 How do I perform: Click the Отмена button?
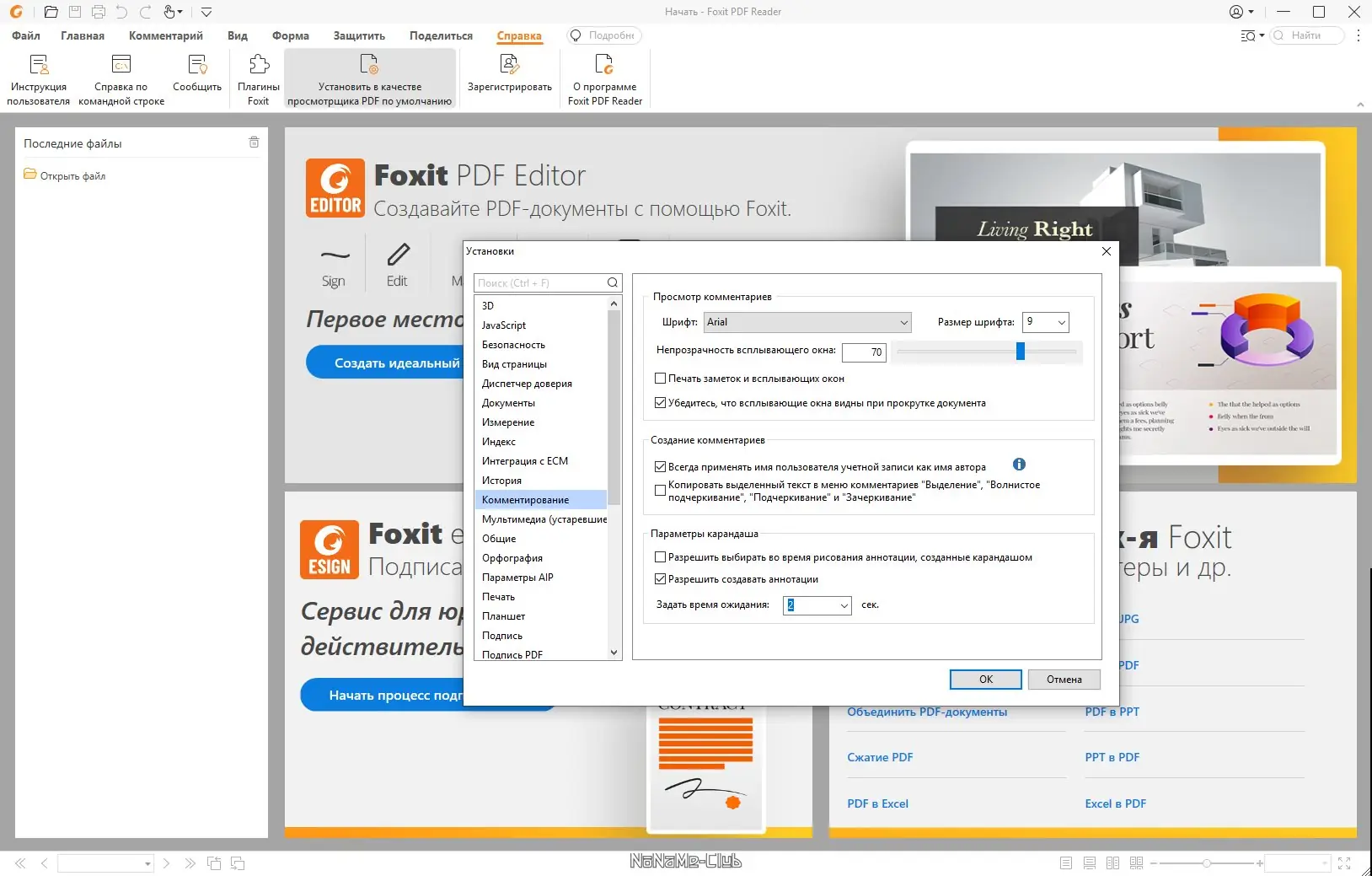1064,680
